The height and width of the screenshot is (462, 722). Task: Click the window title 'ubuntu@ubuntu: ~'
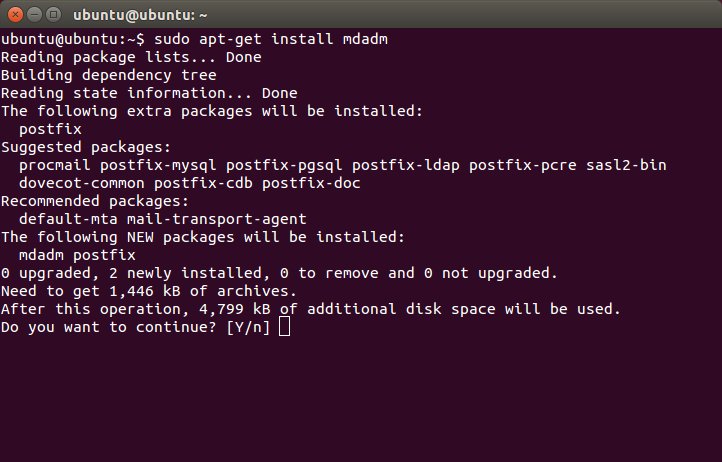point(140,15)
